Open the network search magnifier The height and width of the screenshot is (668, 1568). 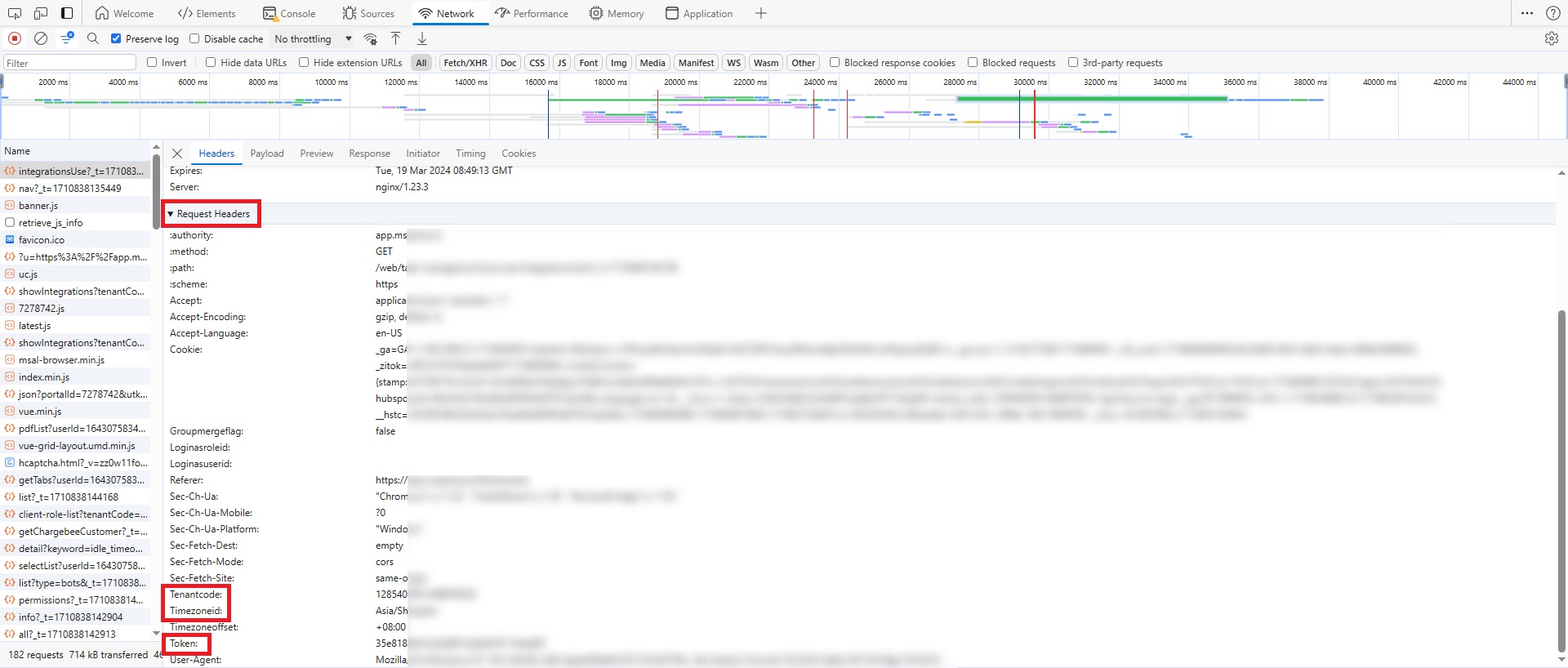coord(93,38)
